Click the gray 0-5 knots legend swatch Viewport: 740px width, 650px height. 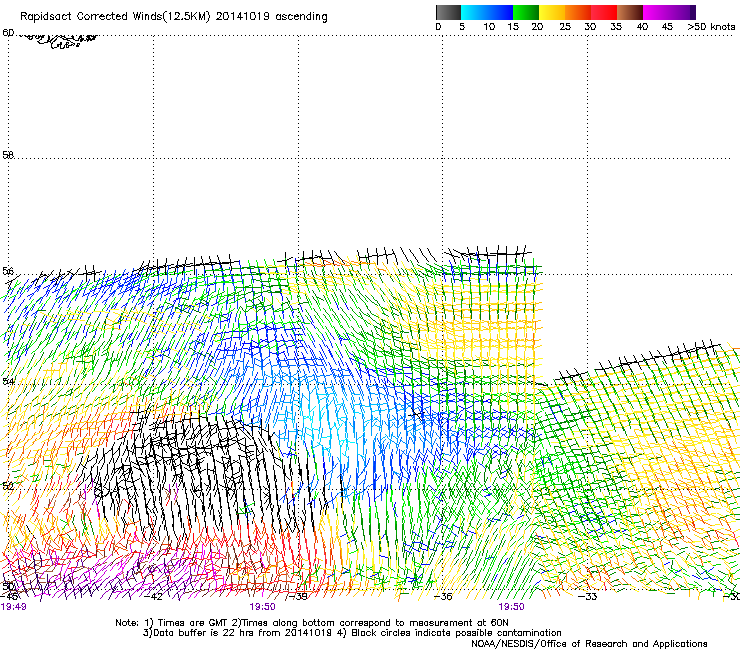[448, 12]
